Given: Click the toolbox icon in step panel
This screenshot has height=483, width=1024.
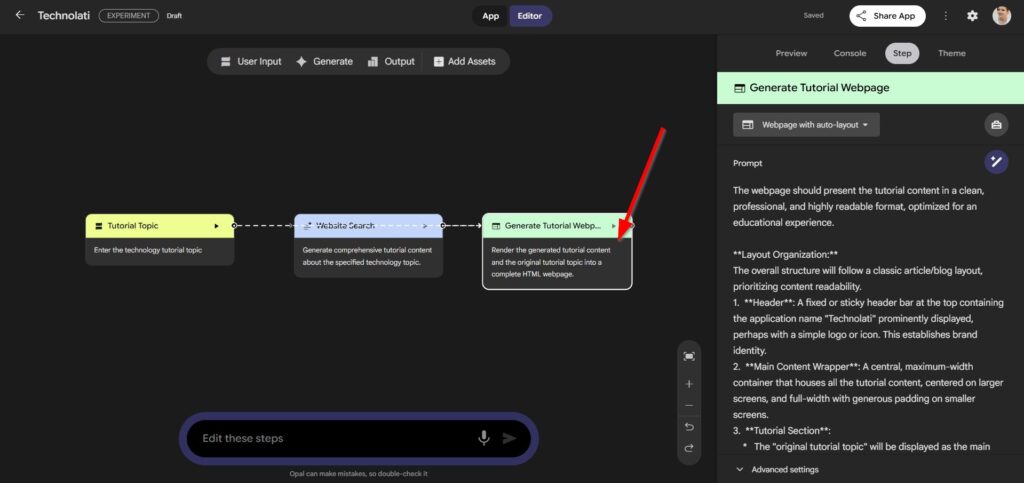Looking at the screenshot, I should 995,125.
